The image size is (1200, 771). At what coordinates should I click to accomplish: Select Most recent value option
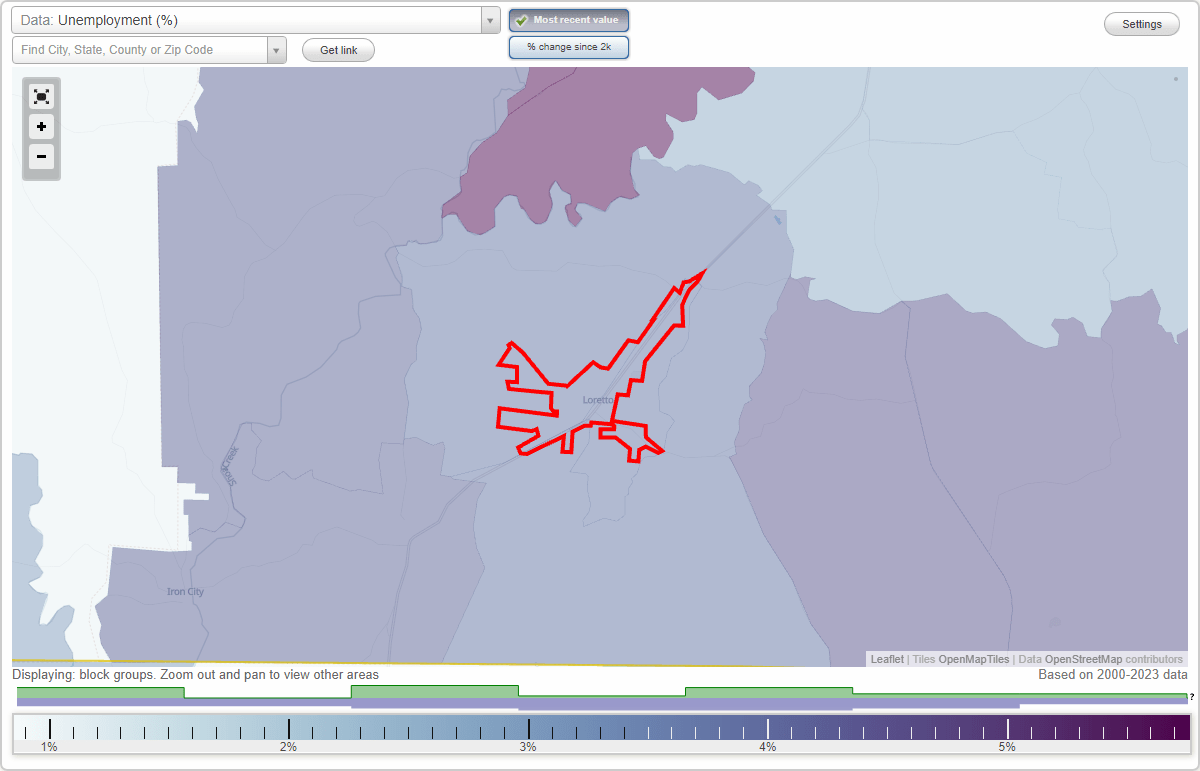(x=569, y=20)
